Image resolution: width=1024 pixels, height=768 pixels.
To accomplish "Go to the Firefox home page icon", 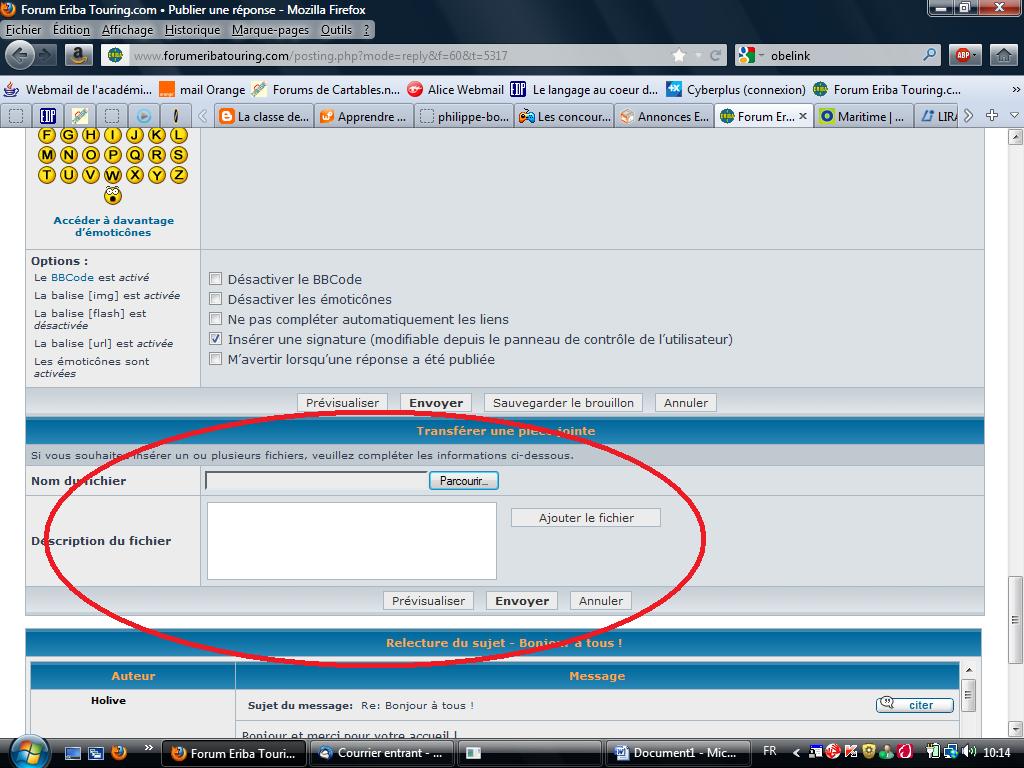I will point(1002,56).
